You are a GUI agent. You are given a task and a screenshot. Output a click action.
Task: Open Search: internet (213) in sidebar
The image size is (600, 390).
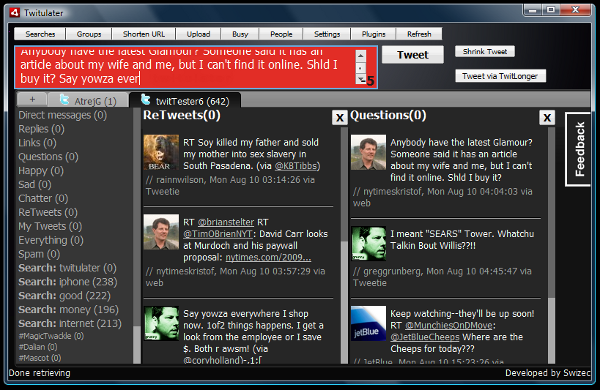70,323
